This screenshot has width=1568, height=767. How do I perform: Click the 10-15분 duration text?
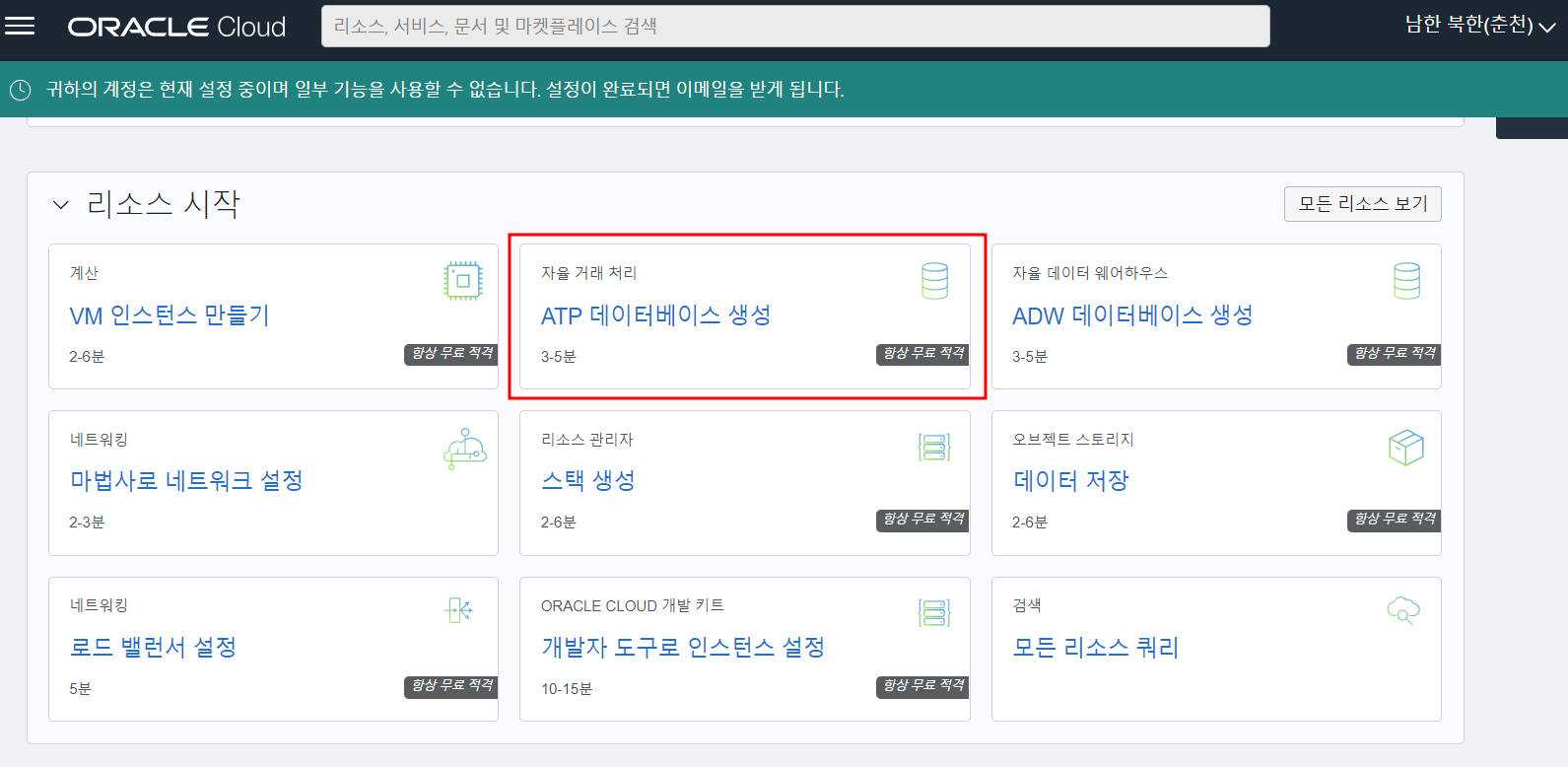(x=567, y=689)
